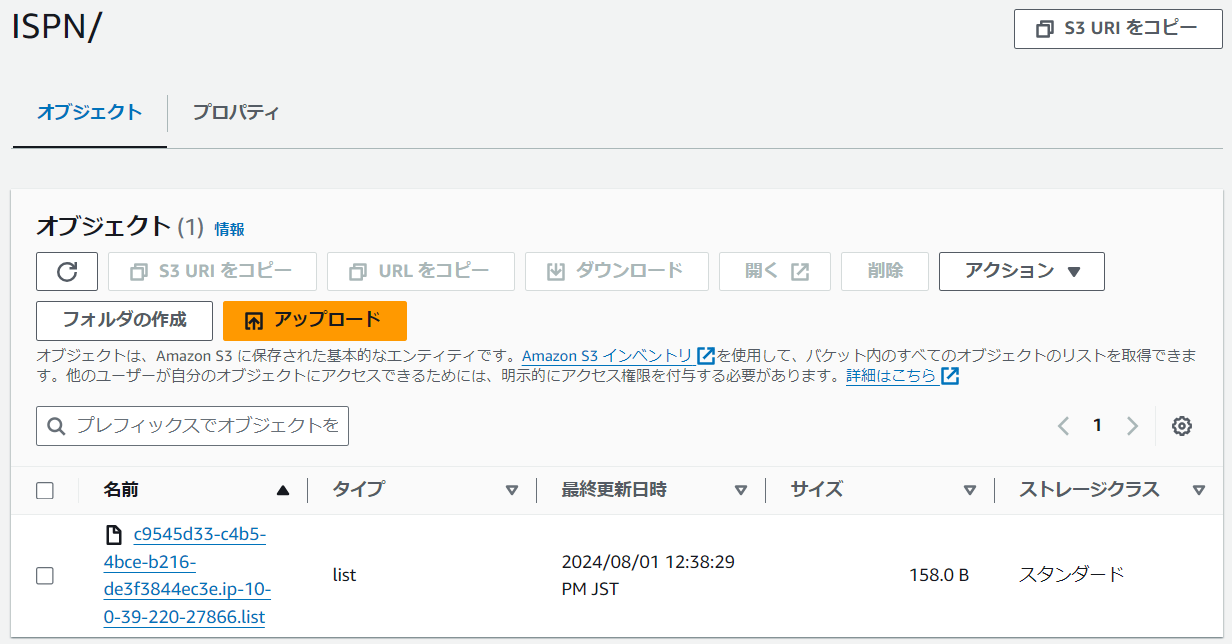Switch to the オブジェクト tab

pyautogui.click(x=90, y=112)
